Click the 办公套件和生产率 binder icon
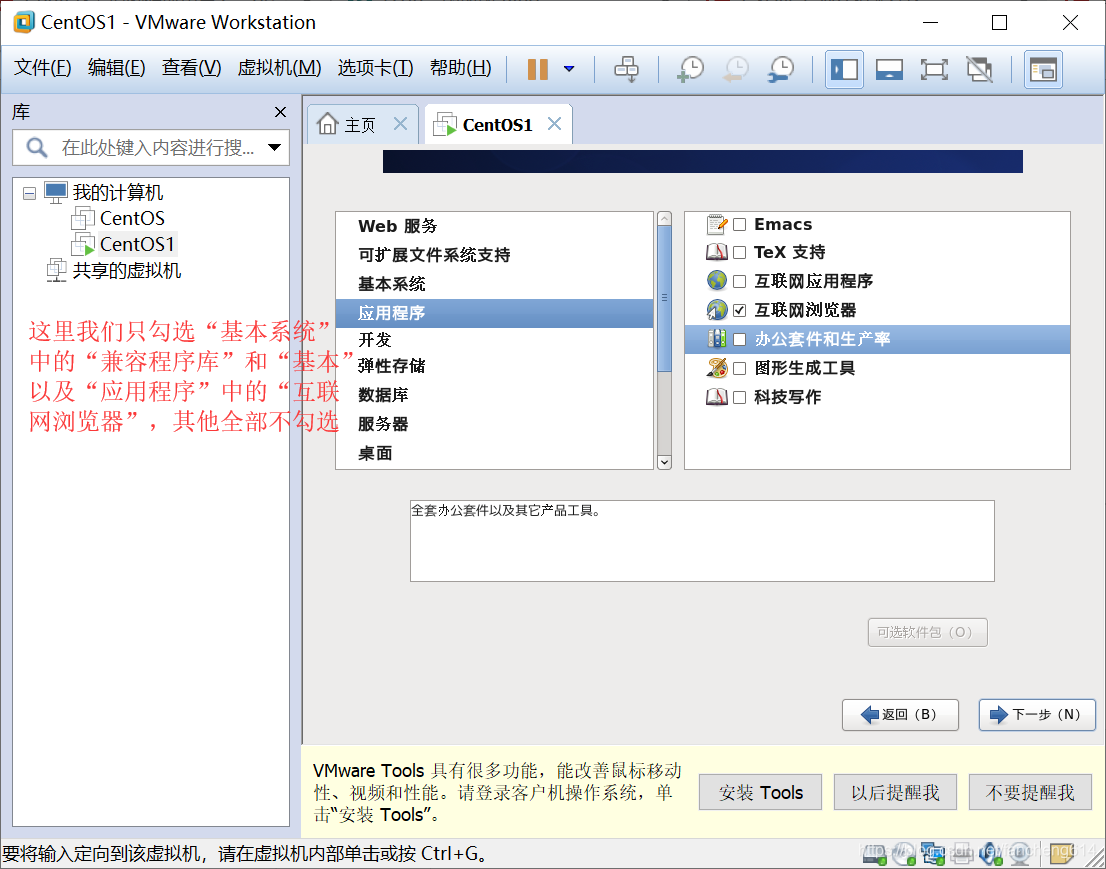The width and height of the screenshot is (1106, 869). pos(717,339)
